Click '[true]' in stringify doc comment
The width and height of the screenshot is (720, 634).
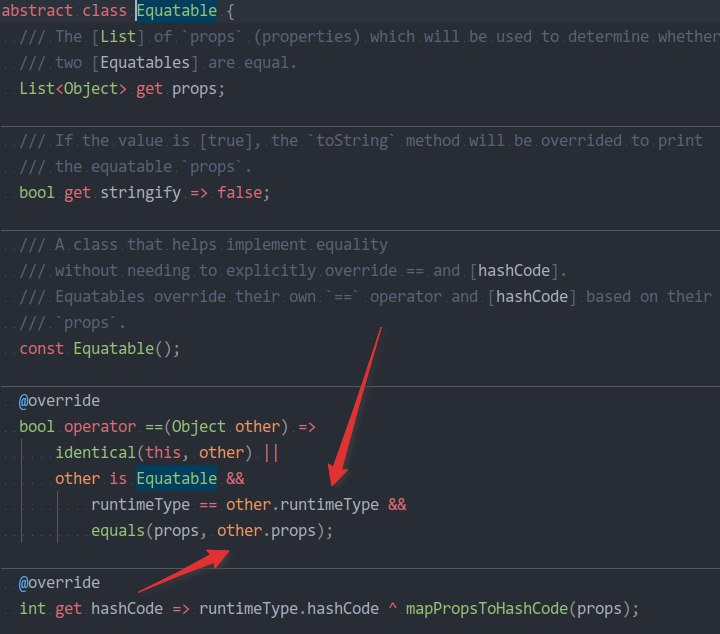click(x=226, y=141)
